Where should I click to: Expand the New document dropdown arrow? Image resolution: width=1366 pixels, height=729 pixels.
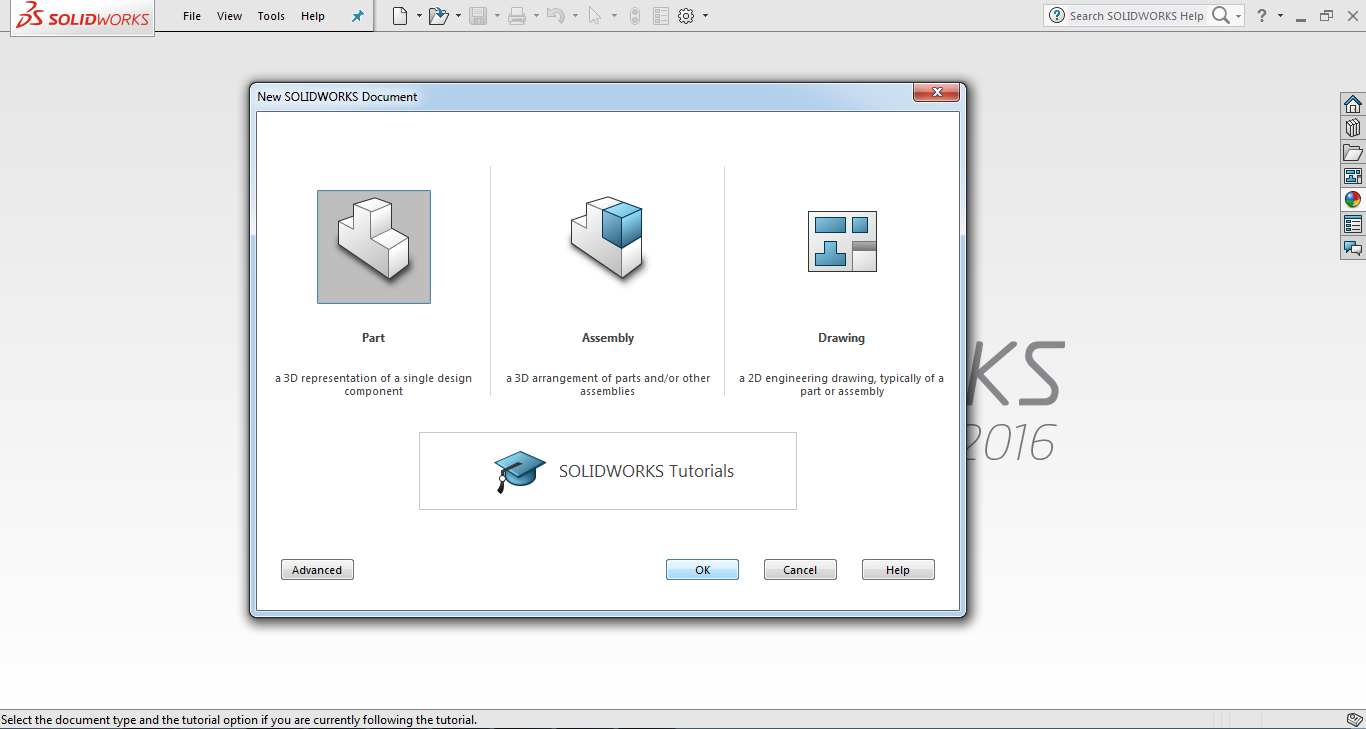coord(419,16)
